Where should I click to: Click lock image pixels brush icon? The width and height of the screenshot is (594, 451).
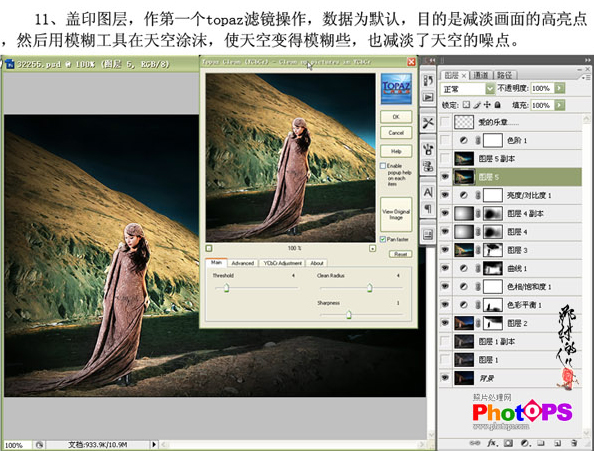pyautogui.click(x=477, y=105)
